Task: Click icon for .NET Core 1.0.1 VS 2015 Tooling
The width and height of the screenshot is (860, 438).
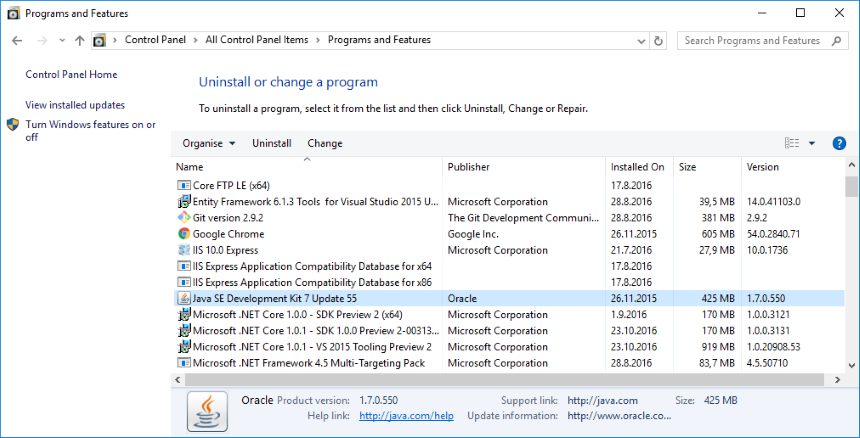Action: [184, 347]
